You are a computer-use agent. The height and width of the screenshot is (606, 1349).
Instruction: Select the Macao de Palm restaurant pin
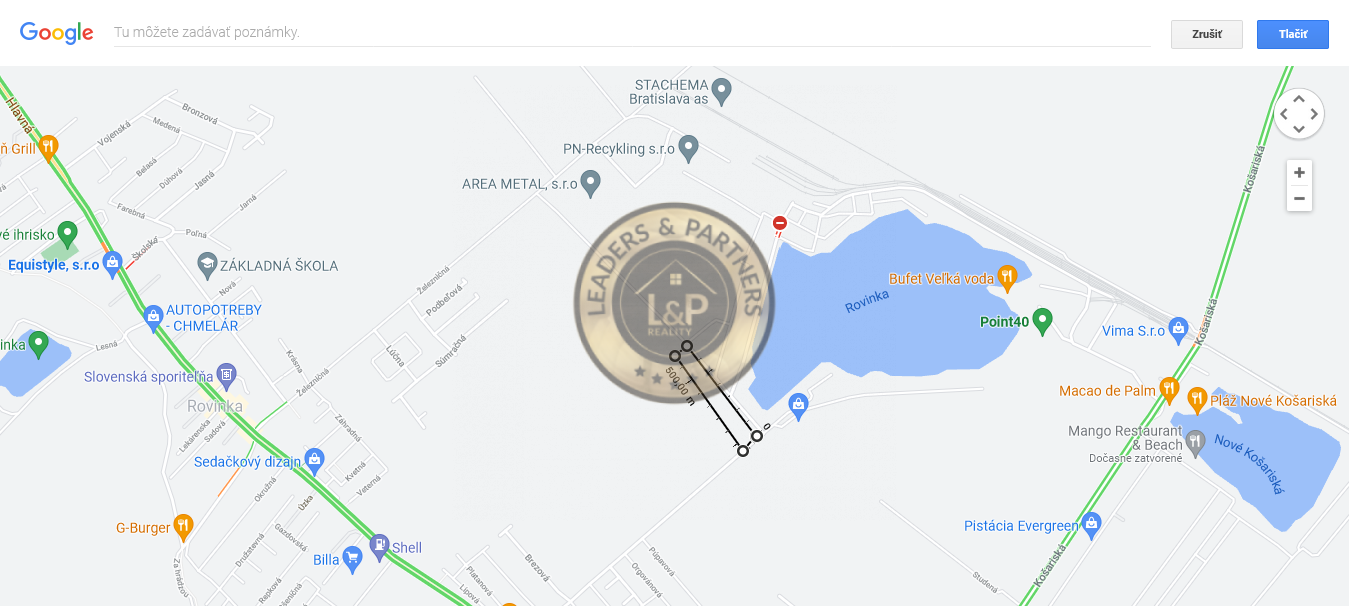tap(1169, 389)
